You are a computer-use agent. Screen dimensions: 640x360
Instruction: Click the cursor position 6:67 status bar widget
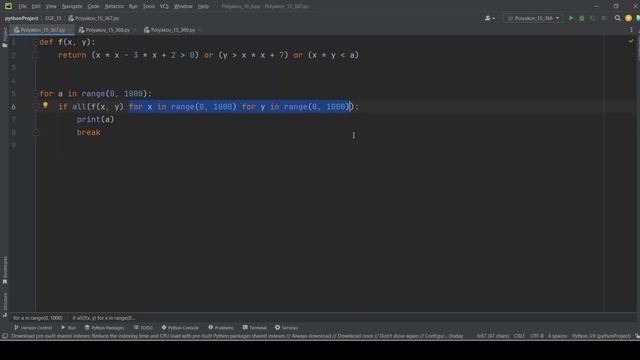(493, 336)
